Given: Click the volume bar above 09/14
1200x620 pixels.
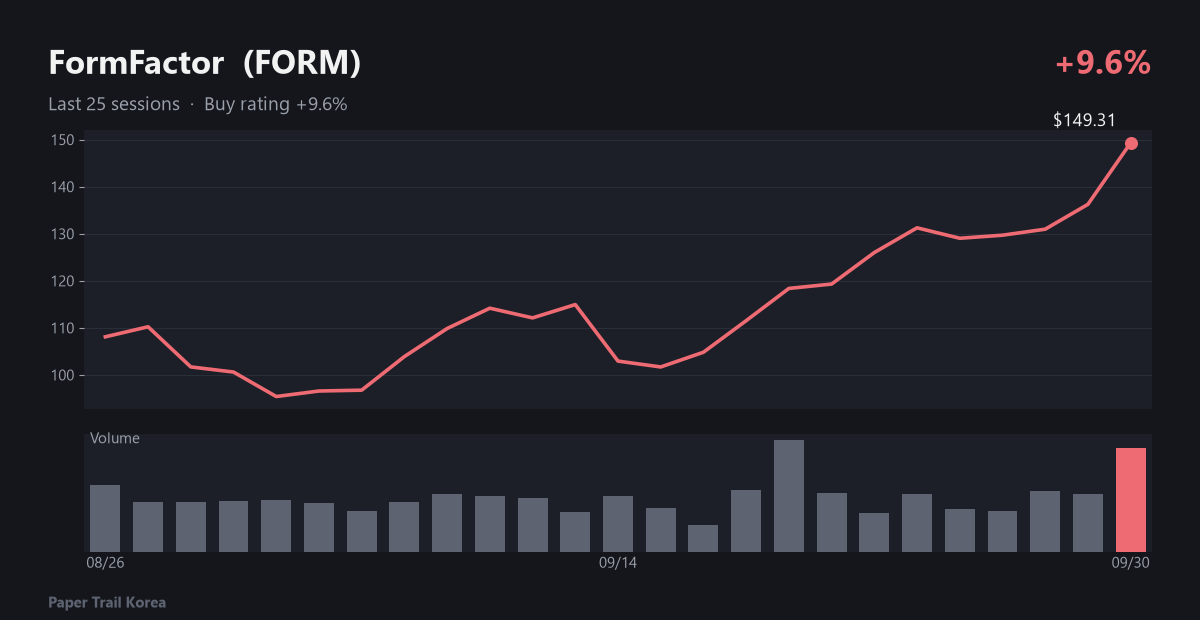Looking at the screenshot, I should point(618,524).
